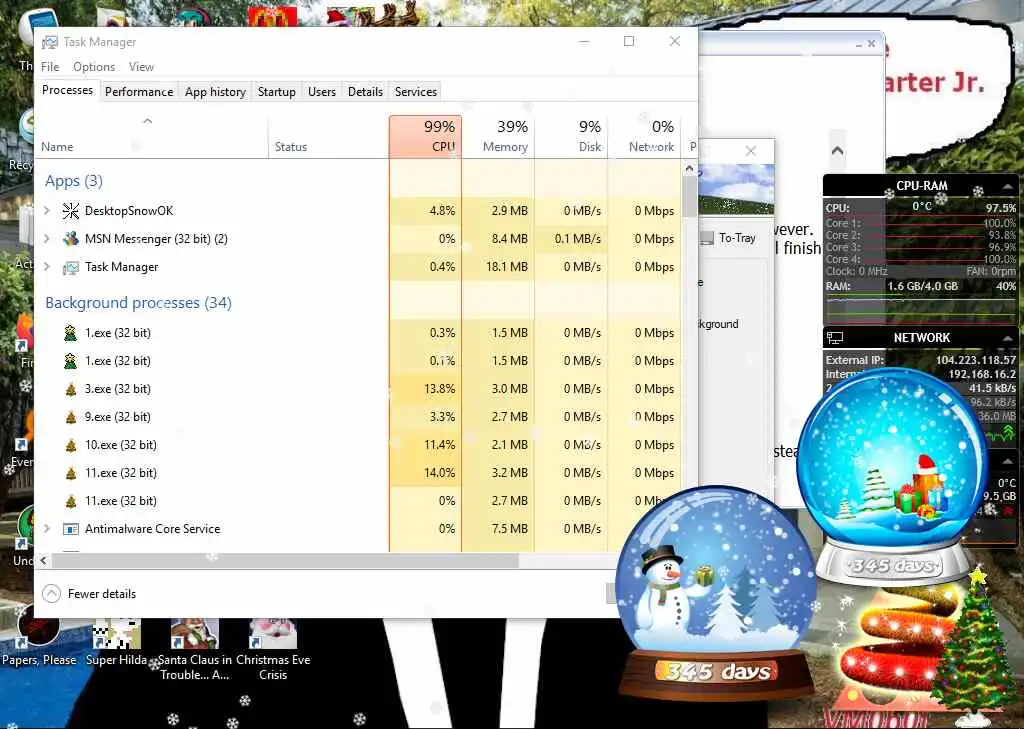The height and width of the screenshot is (729, 1024).
Task: Click the 13.8% CPU value of 3.exe
Action: (x=440, y=389)
